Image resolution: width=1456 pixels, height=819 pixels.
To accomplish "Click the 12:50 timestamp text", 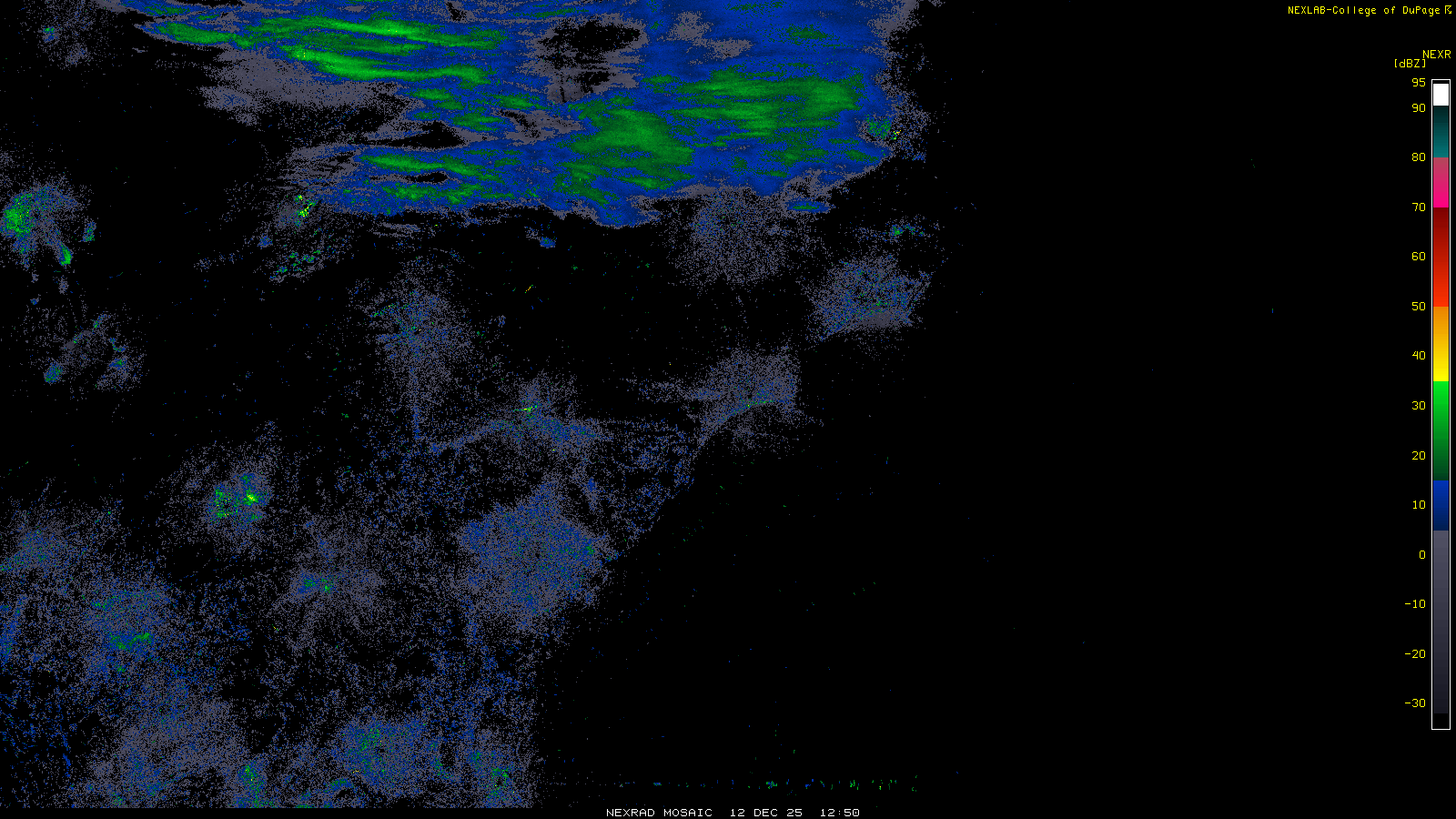I will tap(839, 813).
